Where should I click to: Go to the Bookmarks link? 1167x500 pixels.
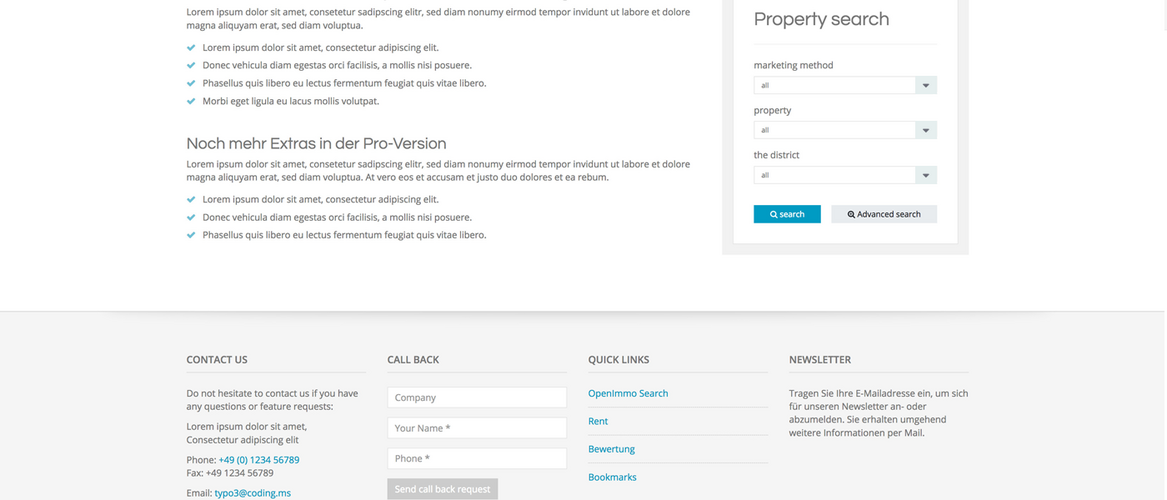coord(612,477)
